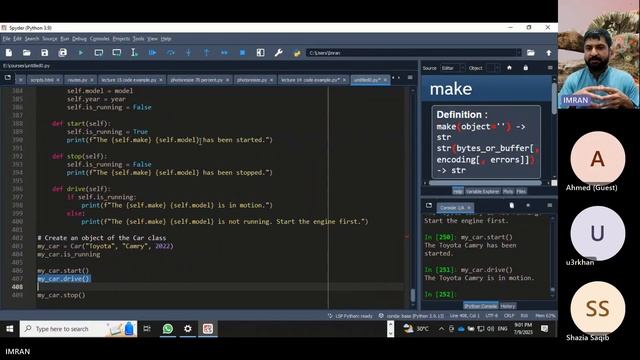Image resolution: width=640 pixels, height=360 pixels.
Task: Start debugging with the Debug file icon
Action: [152, 53]
